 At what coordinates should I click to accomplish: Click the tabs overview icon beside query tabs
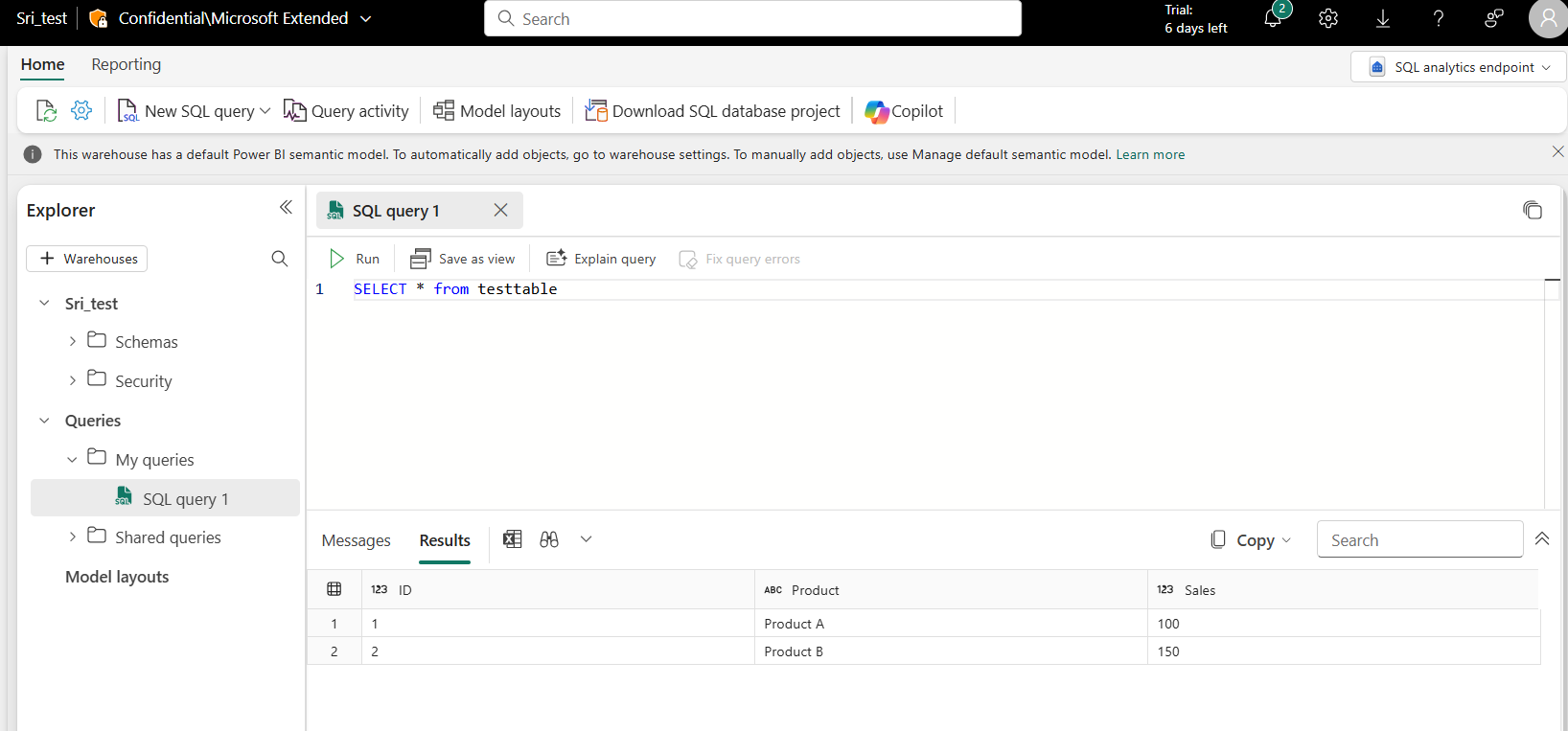point(1533,210)
